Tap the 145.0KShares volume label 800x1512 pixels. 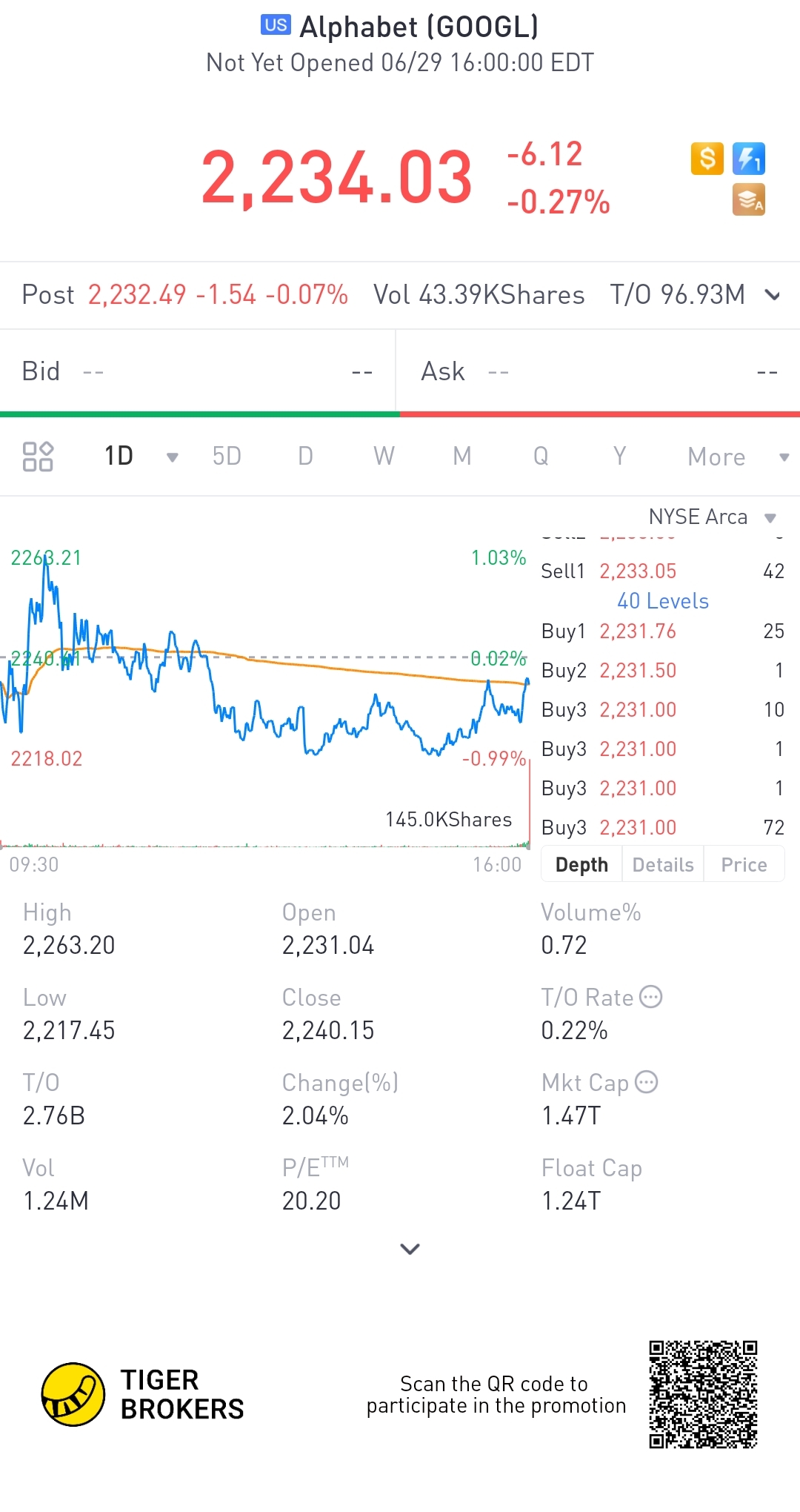point(448,819)
